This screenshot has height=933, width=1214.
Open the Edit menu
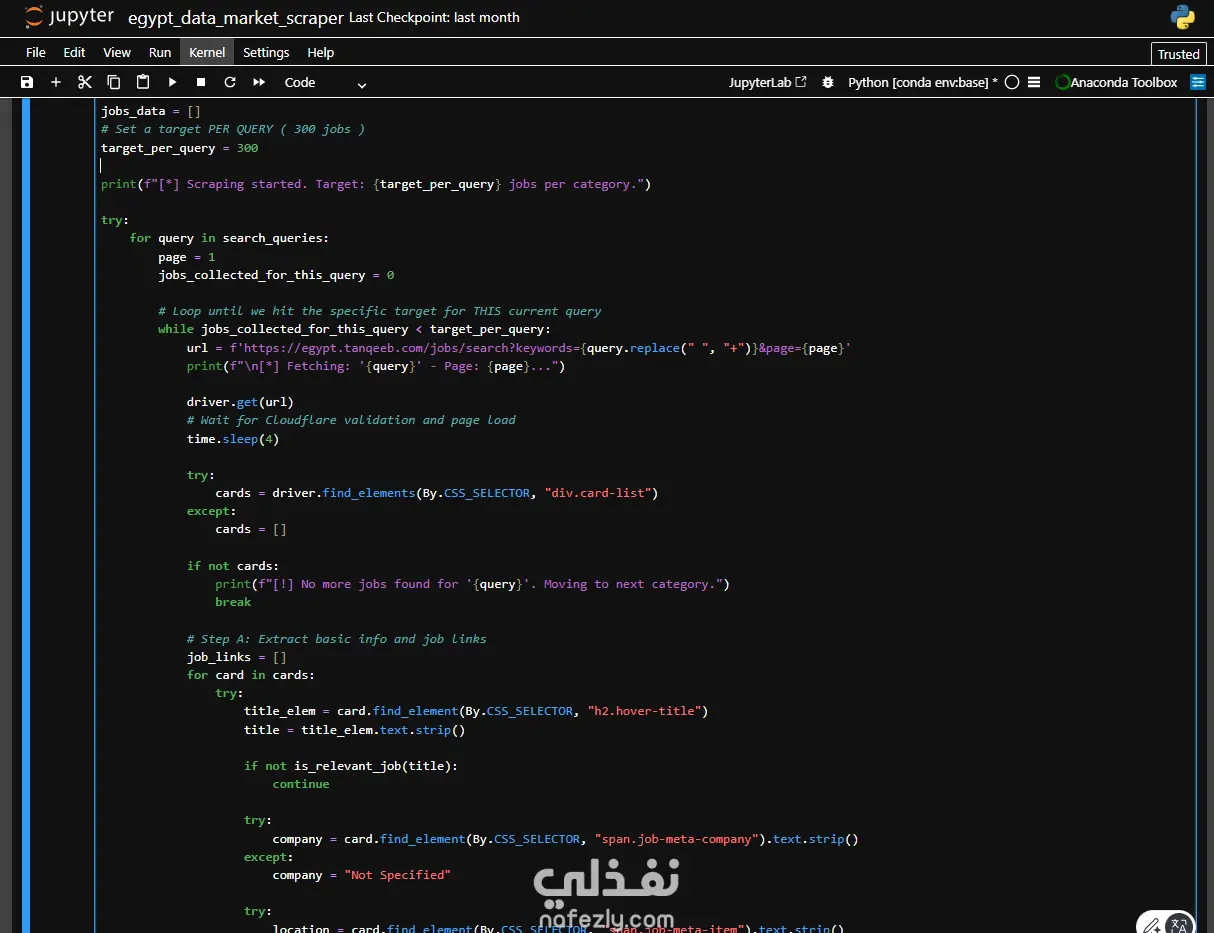74,52
